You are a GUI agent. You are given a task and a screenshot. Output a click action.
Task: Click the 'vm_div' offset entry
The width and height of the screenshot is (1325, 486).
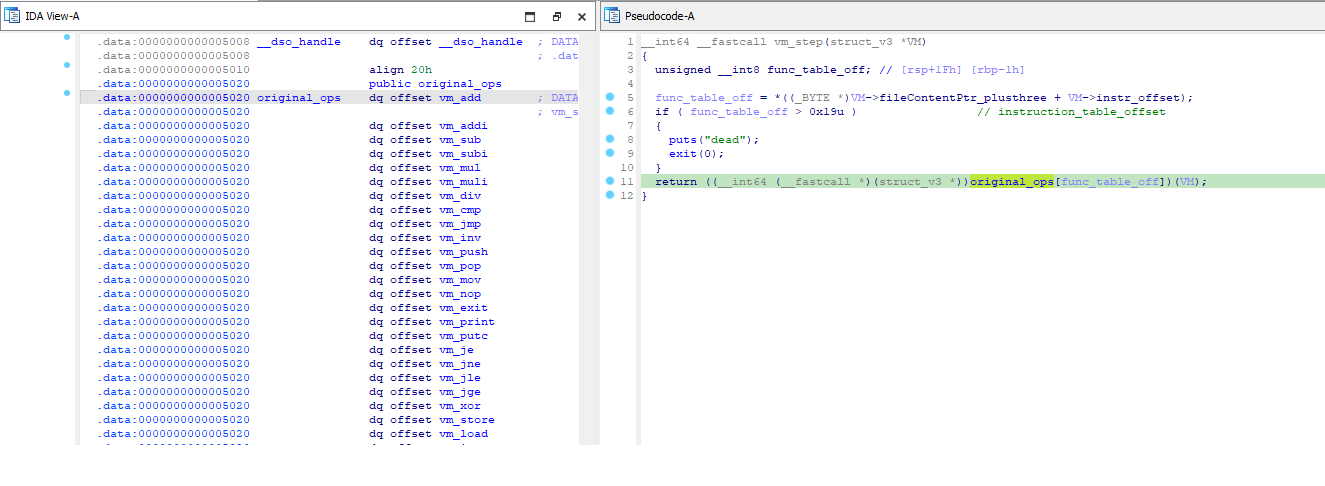[460, 196]
